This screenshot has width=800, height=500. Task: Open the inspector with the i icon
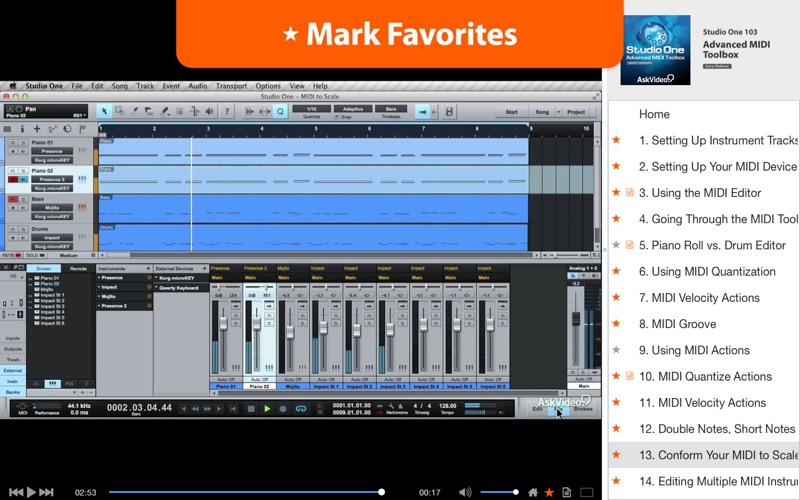(22, 129)
